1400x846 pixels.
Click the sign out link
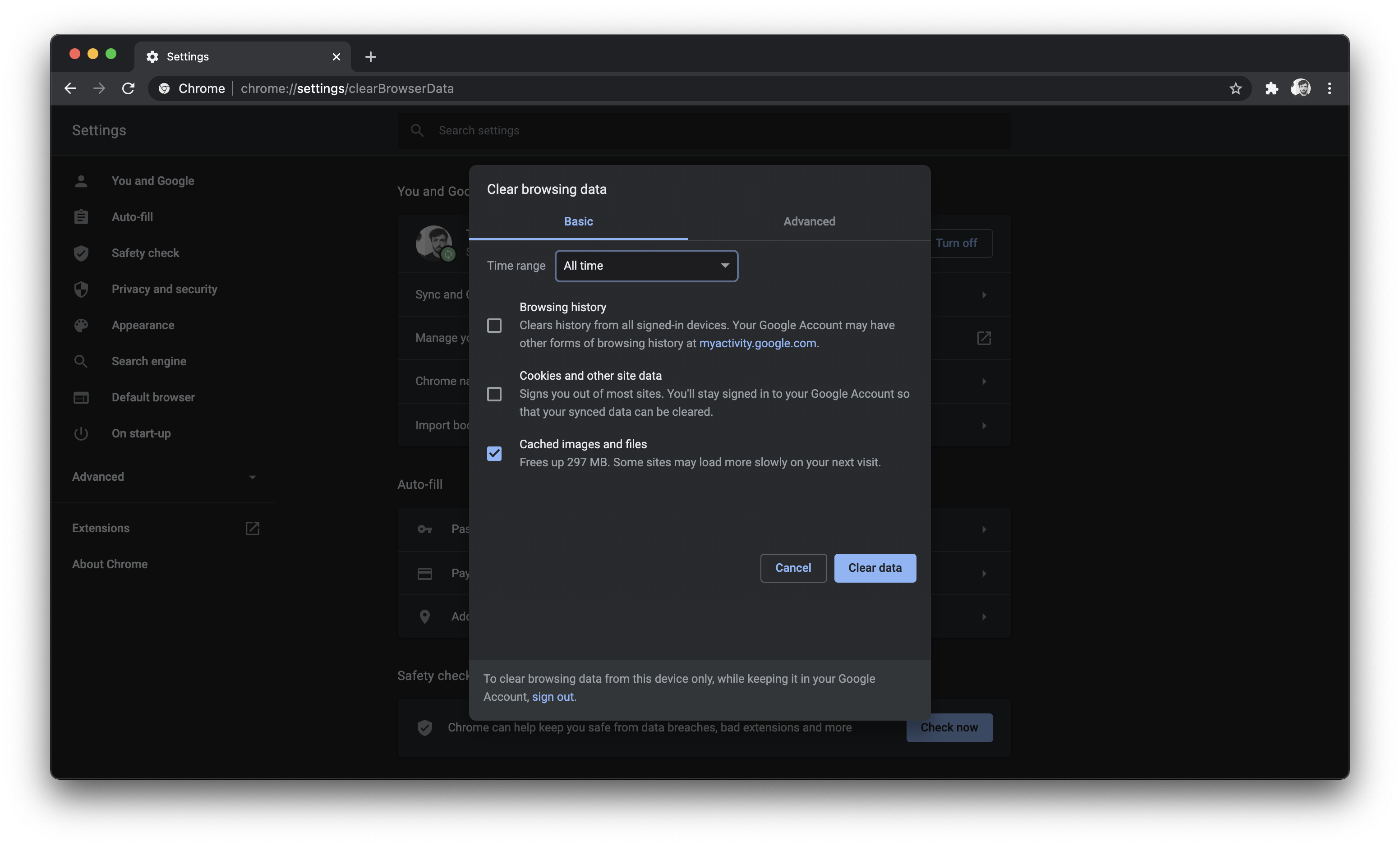[x=552, y=697]
